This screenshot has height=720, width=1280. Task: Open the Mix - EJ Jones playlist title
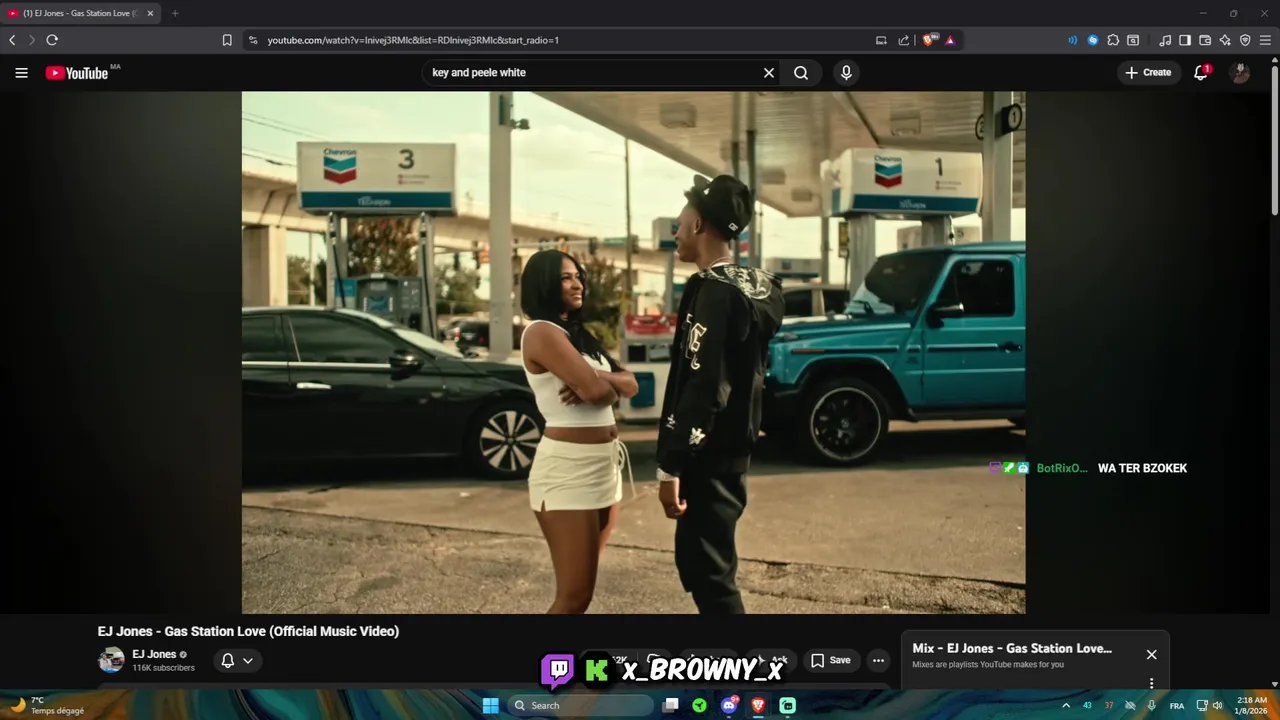tap(1012, 648)
